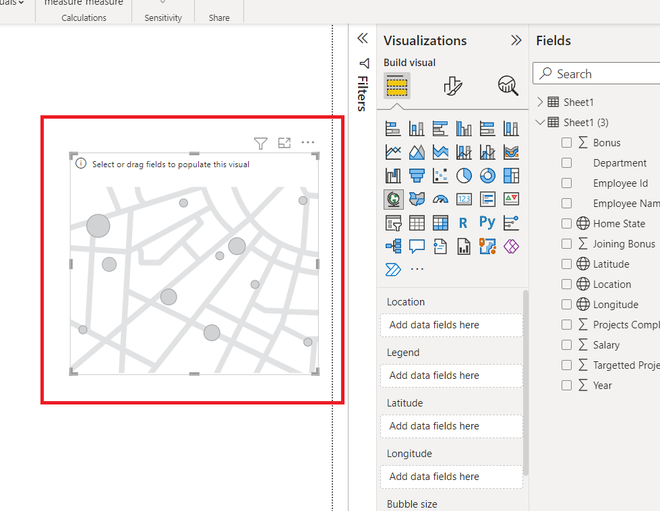Choose the Power Apps visual
Viewport: 660px width, 511px height.
[x=511, y=246]
